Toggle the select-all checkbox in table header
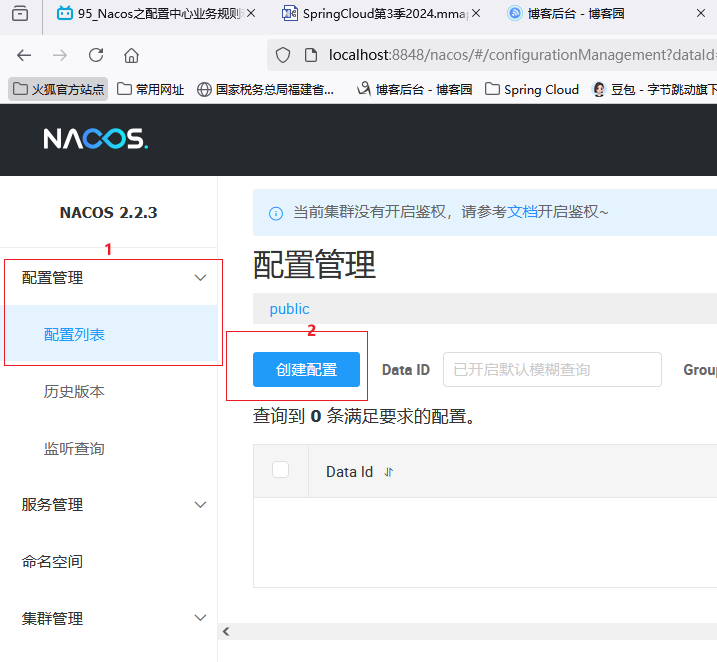 pyautogui.click(x=281, y=470)
